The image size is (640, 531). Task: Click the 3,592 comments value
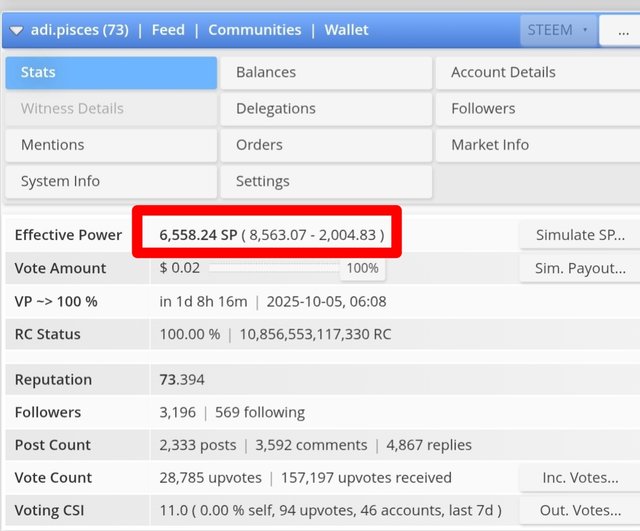tap(311, 445)
